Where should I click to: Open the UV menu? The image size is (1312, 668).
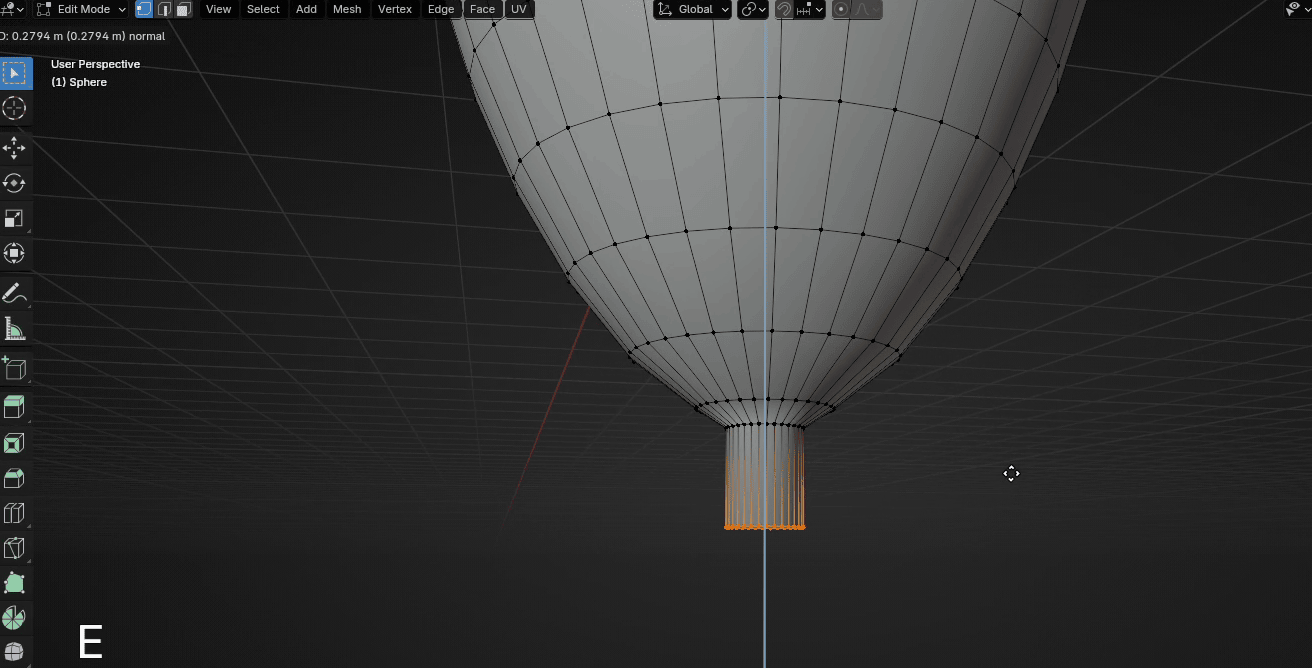coord(518,9)
